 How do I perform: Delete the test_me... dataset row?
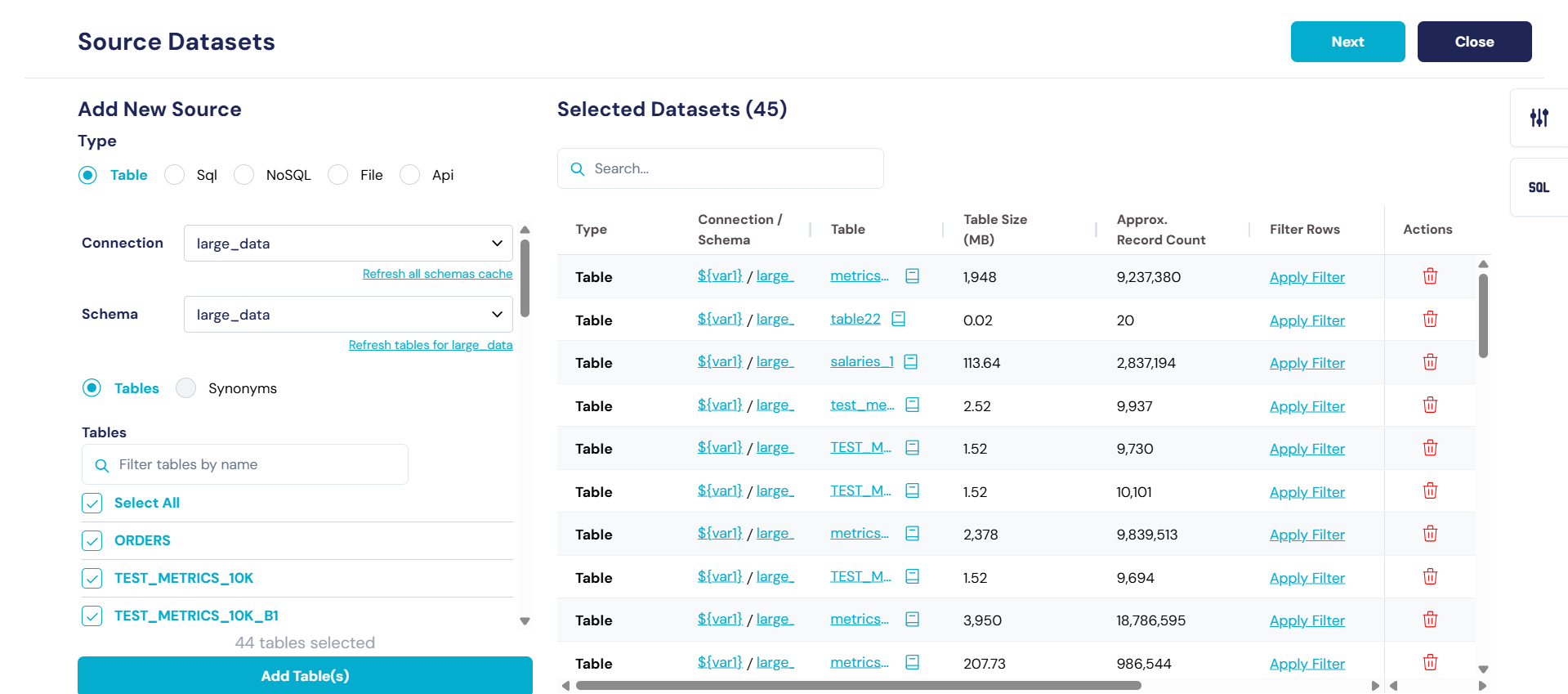[x=1429, y=405]
